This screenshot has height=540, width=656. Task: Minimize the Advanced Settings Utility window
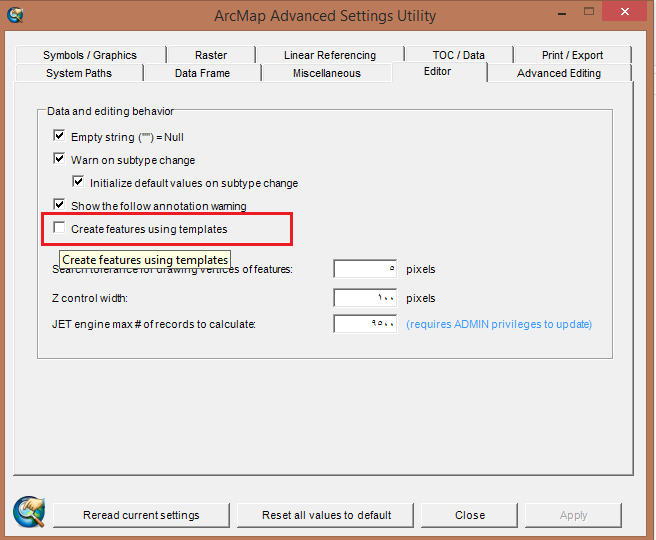pyautogui.click(x=562, y=13)
